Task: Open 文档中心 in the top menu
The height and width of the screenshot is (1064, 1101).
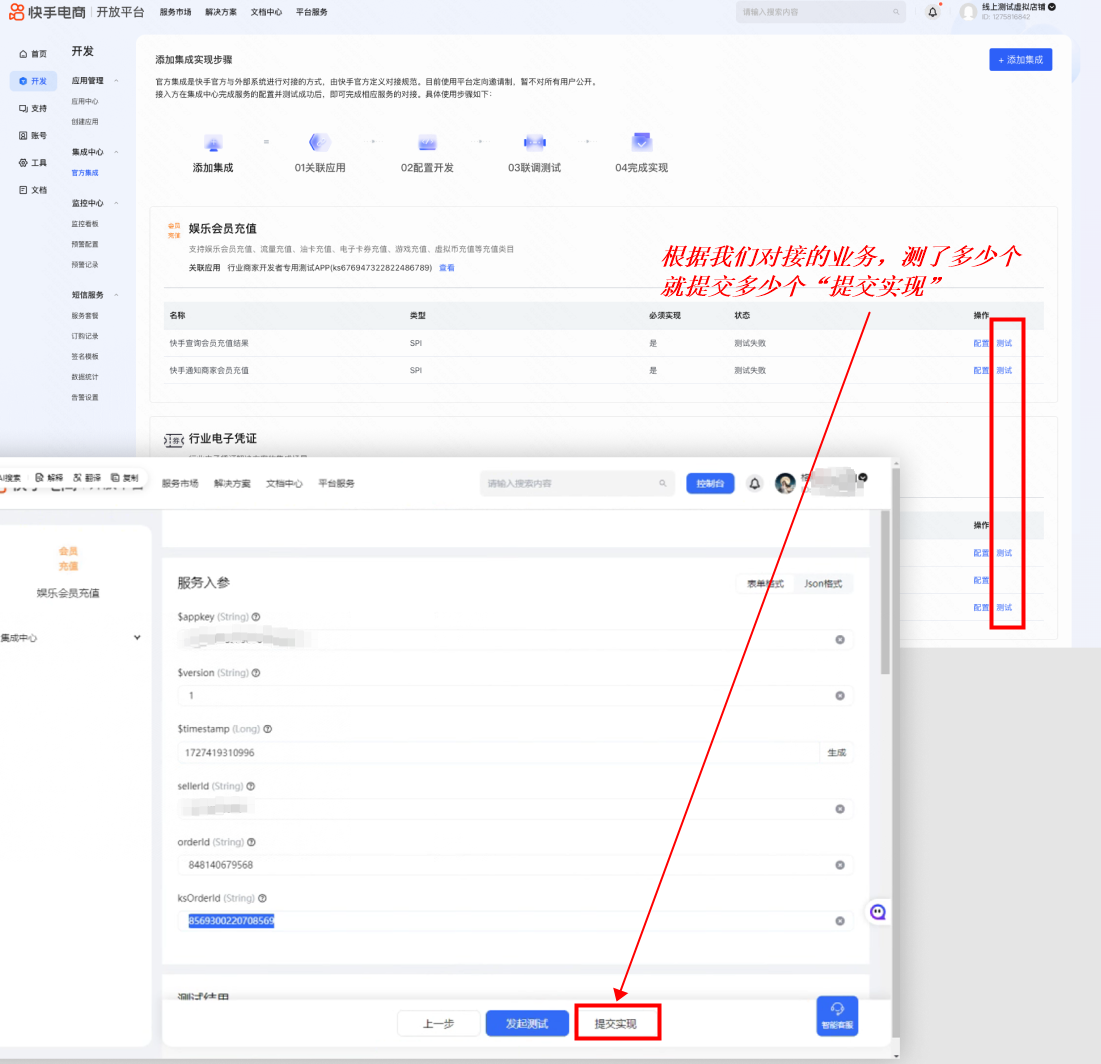Action: click(266, 12)
